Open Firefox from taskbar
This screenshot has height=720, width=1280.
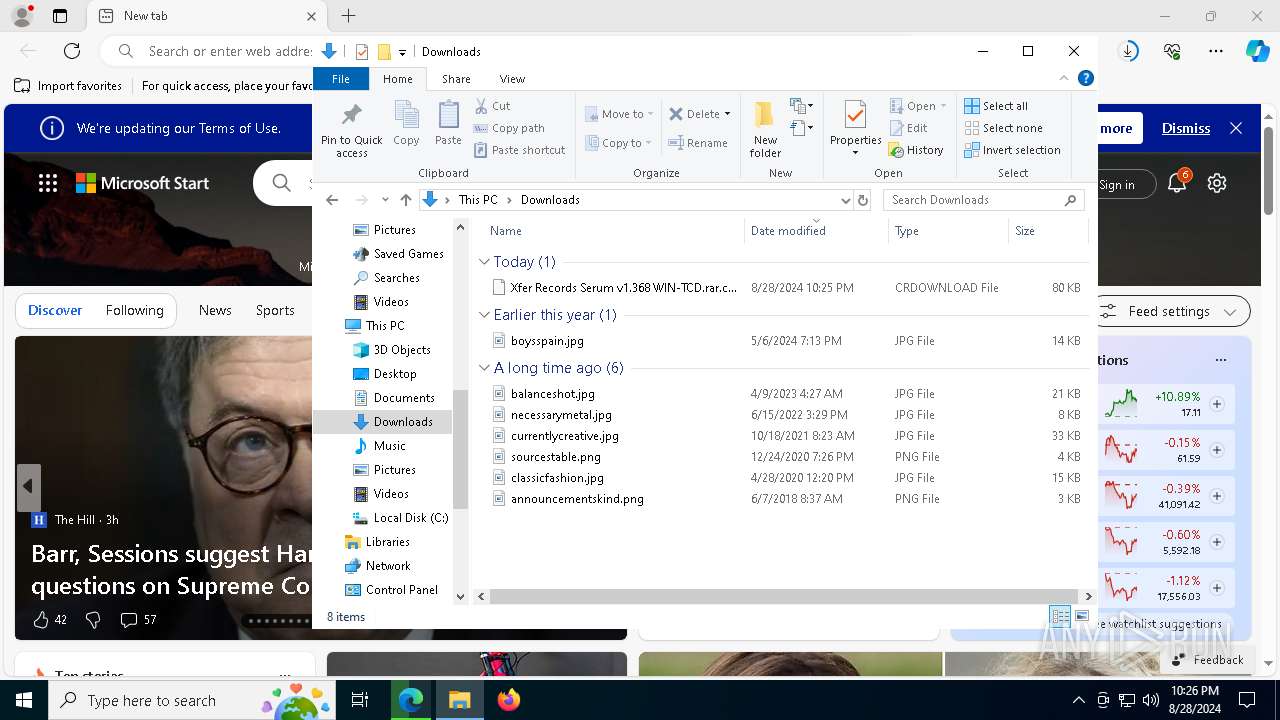pyautogui.click(x=509, y=700)
